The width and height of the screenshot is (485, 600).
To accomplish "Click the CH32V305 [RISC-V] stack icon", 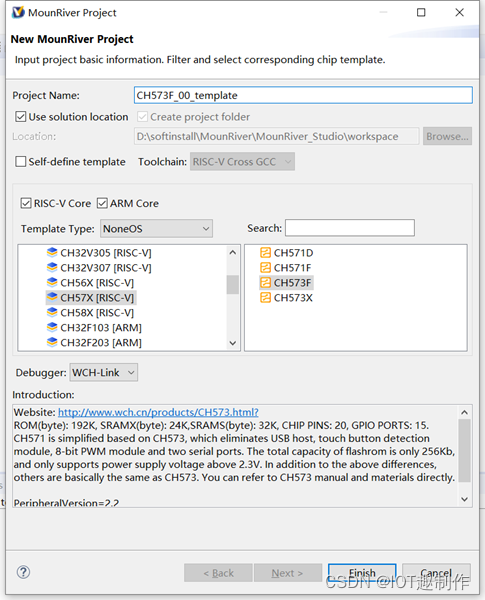I will coord(52,253).
